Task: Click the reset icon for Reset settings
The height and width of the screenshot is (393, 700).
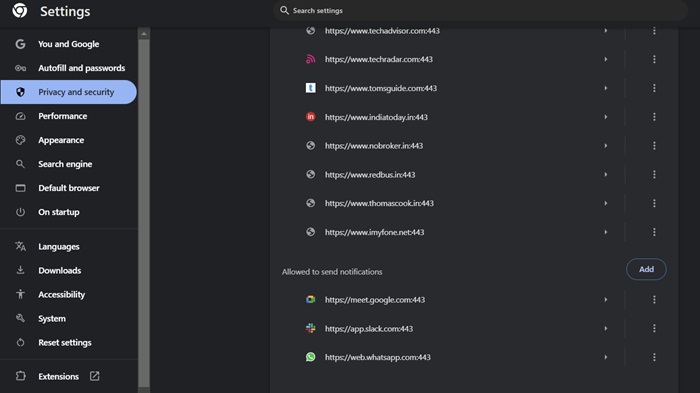Action: [x=20, y=343]
